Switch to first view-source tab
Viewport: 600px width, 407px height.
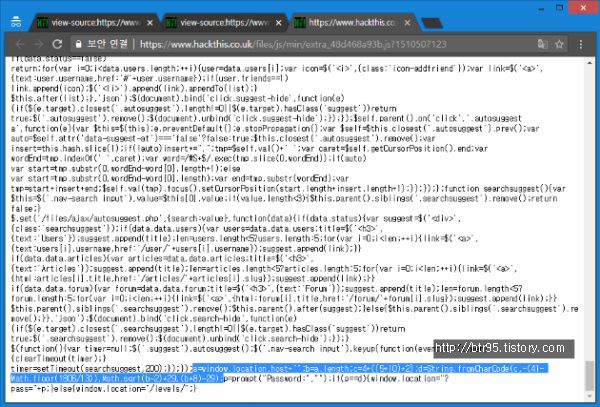point(96,23)
